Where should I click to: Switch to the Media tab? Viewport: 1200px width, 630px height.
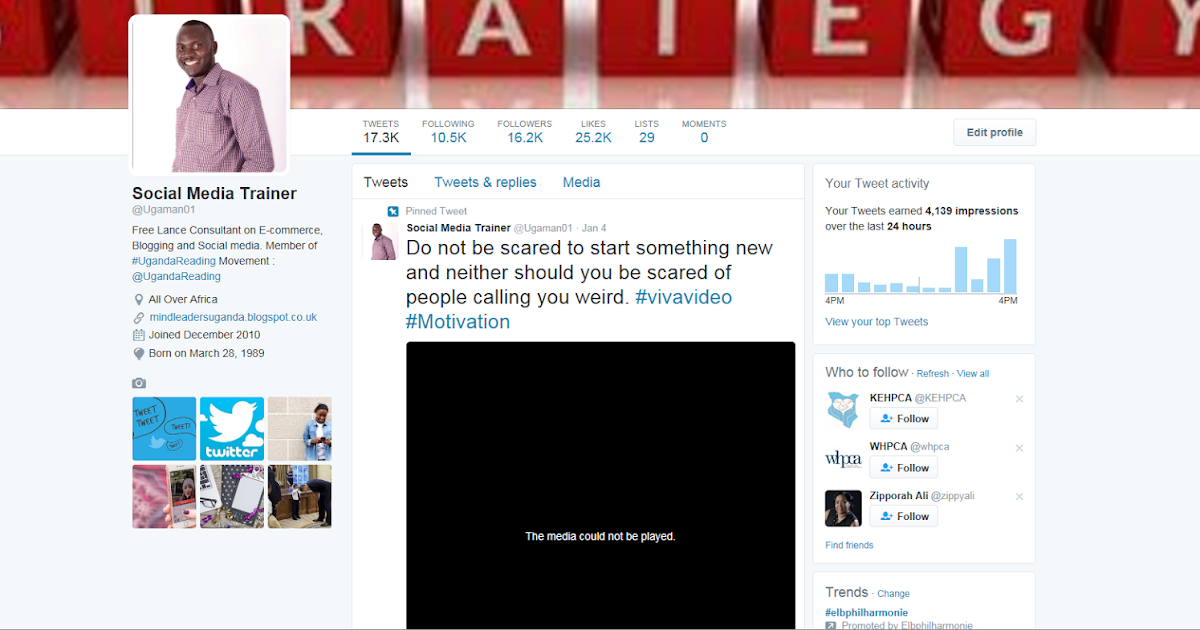[x=581, y=182]
